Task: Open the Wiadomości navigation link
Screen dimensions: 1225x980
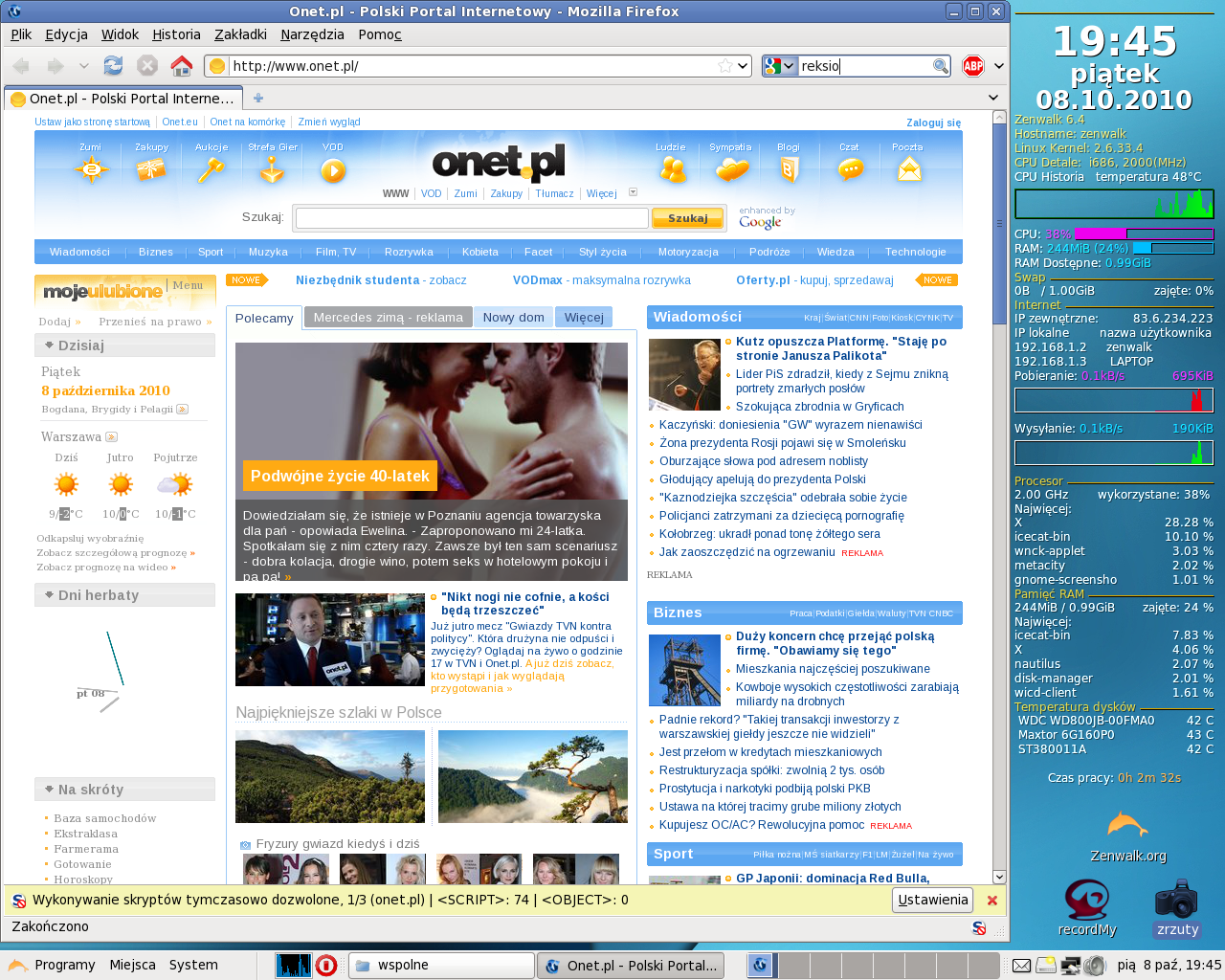Action: coord(80,252)
